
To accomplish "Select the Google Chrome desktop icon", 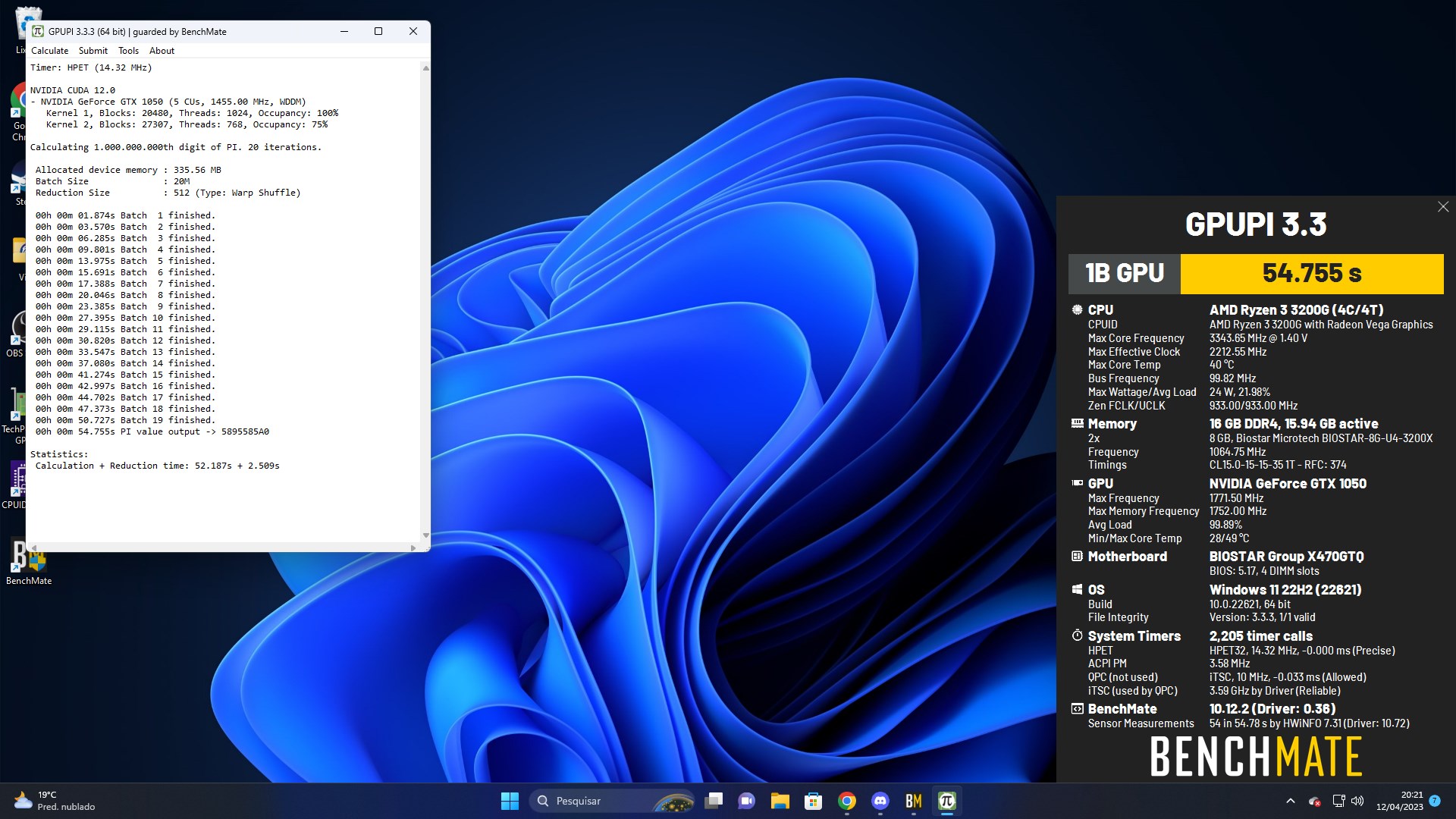I will point(18,112).
